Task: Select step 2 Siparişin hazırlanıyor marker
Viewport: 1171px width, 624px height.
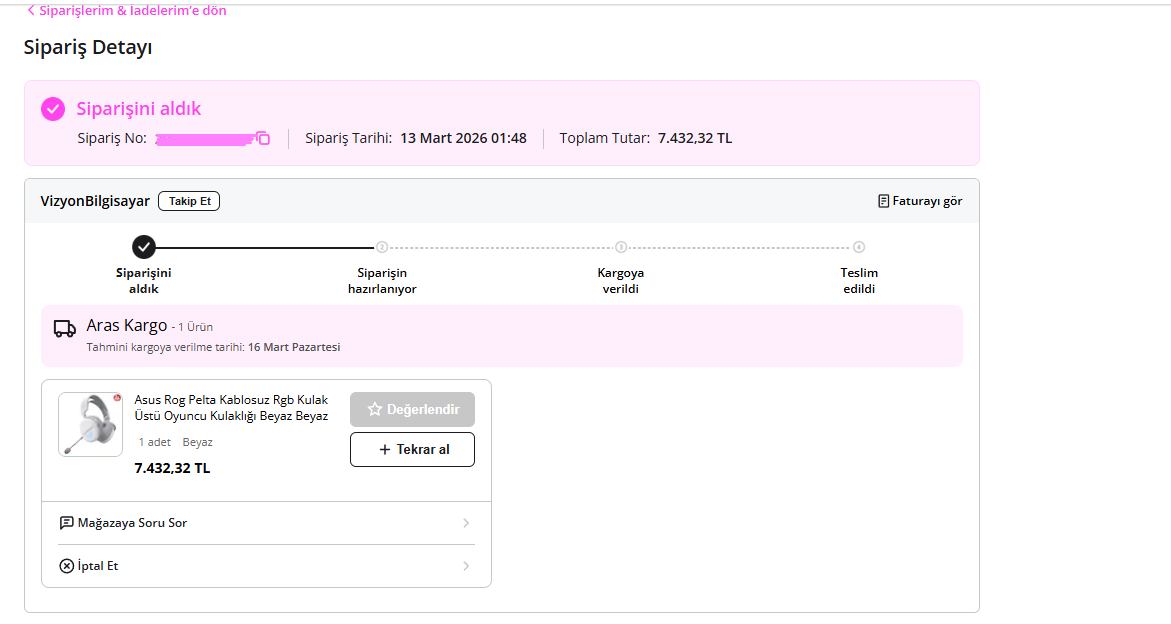Action: pyautogui.click(x=382, y=247)
